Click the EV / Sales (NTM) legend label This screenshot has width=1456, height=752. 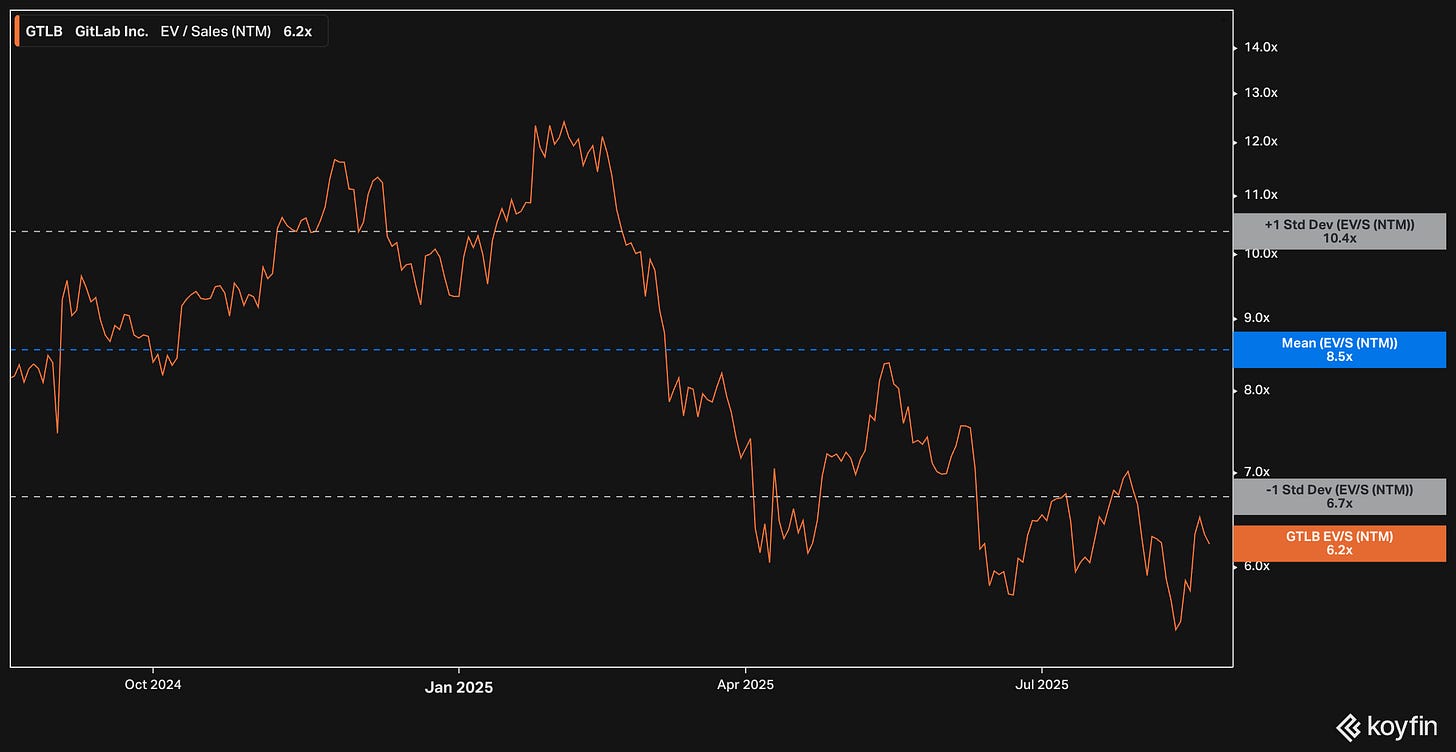(x=215, y=31)
